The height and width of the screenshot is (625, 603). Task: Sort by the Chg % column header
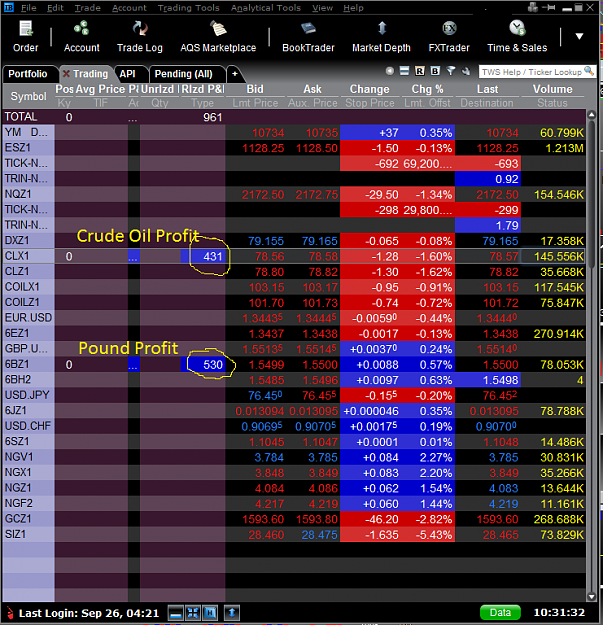428,89
